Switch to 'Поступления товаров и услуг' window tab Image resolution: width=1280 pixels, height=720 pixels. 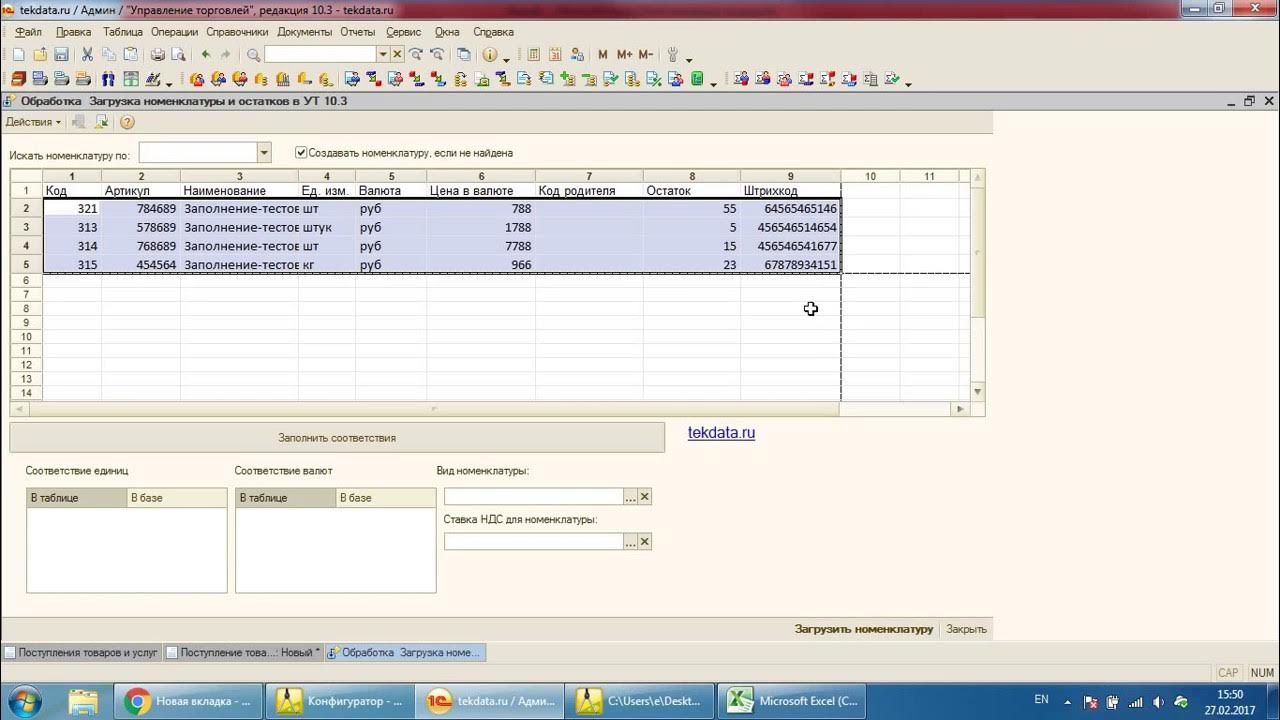pyautogui.click(x=81, y=652)
